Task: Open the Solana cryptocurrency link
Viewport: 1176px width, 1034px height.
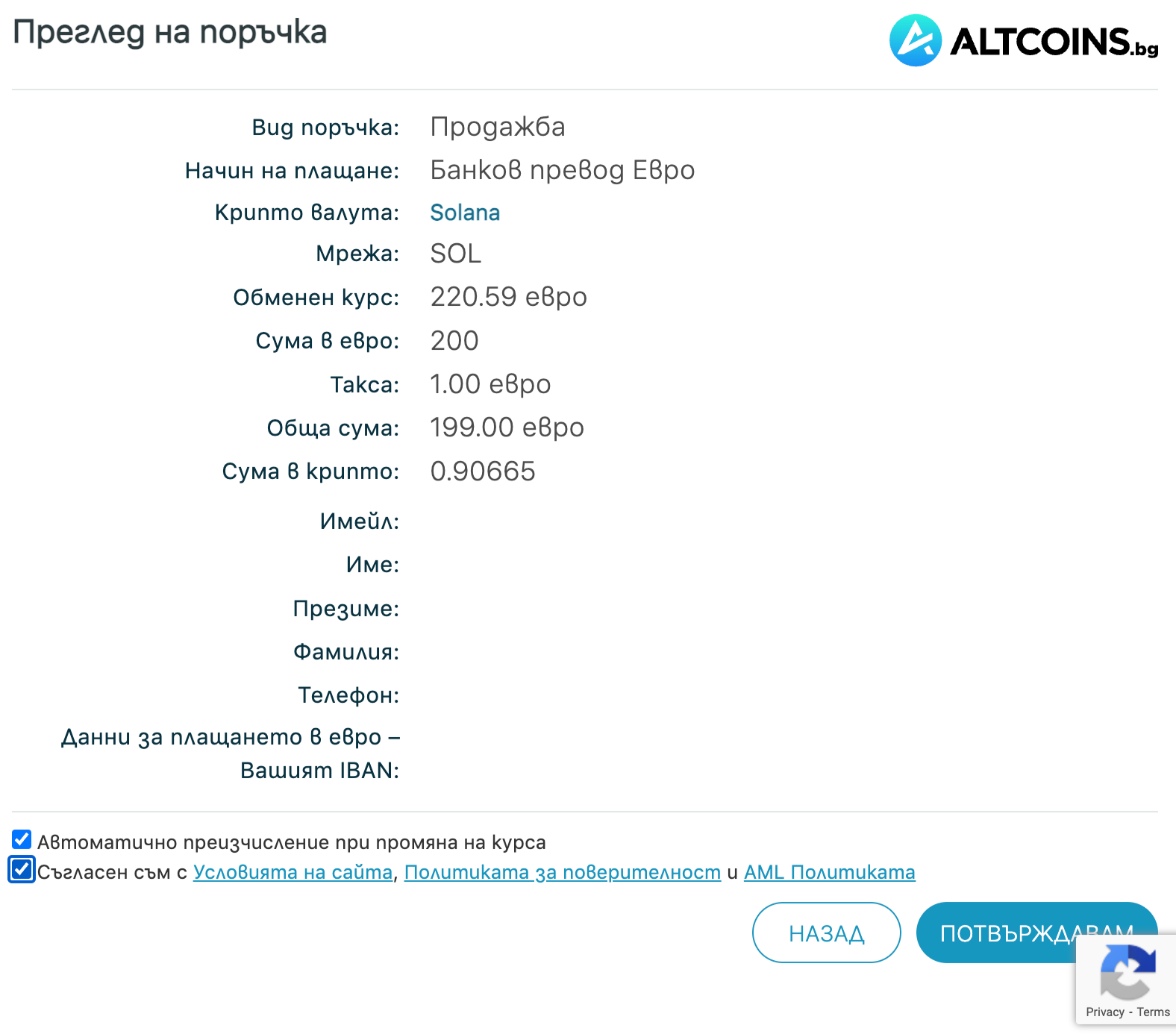Action: pos(465,213)
